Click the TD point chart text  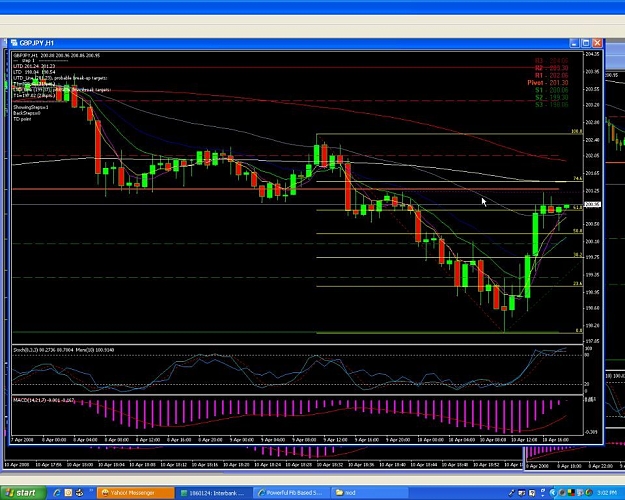pyautogui.click(x=22, y=119)
